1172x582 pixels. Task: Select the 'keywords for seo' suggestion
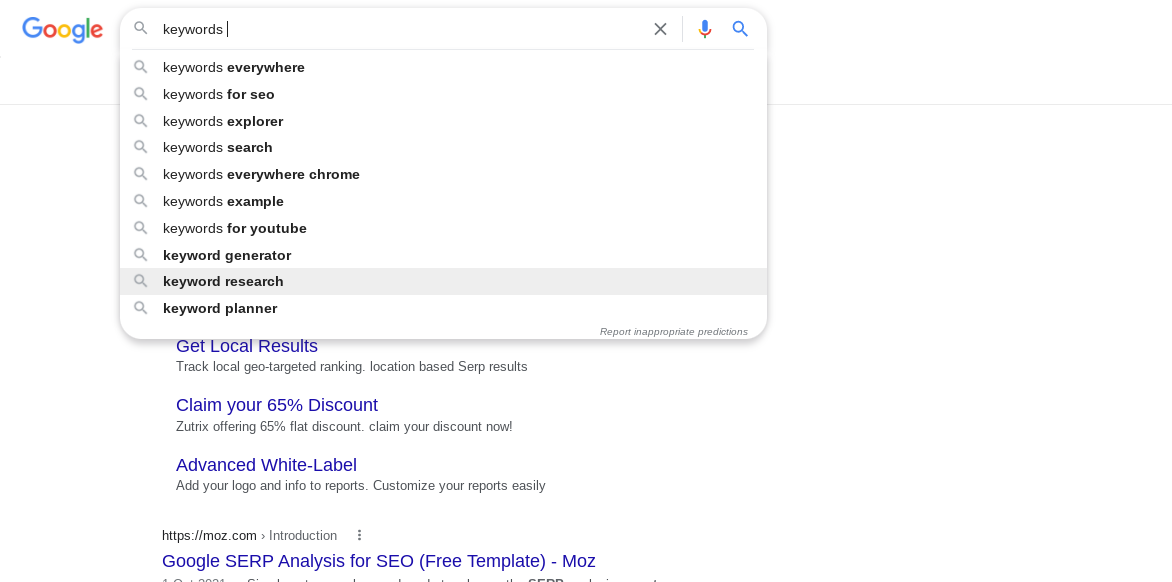443,94
